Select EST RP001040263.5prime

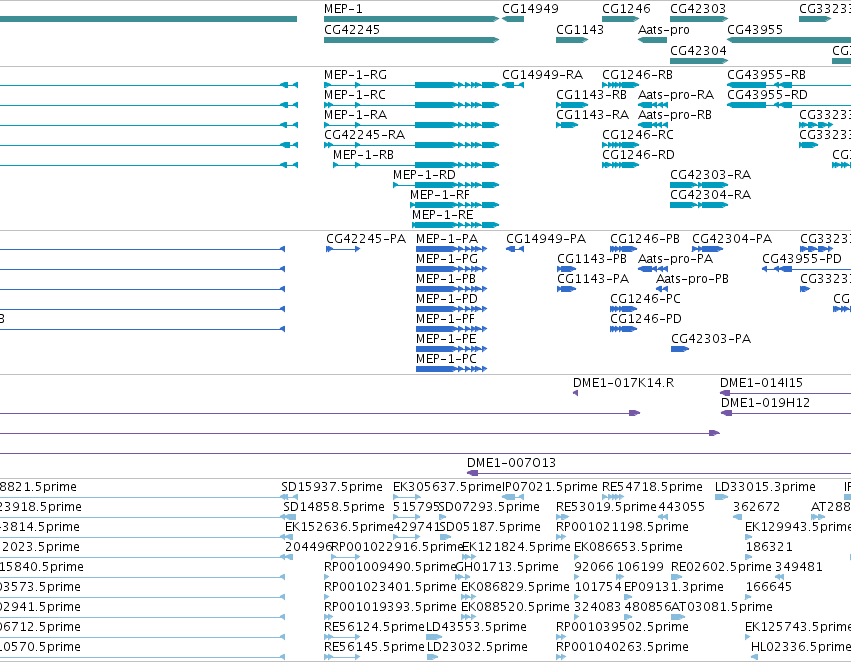622,647
